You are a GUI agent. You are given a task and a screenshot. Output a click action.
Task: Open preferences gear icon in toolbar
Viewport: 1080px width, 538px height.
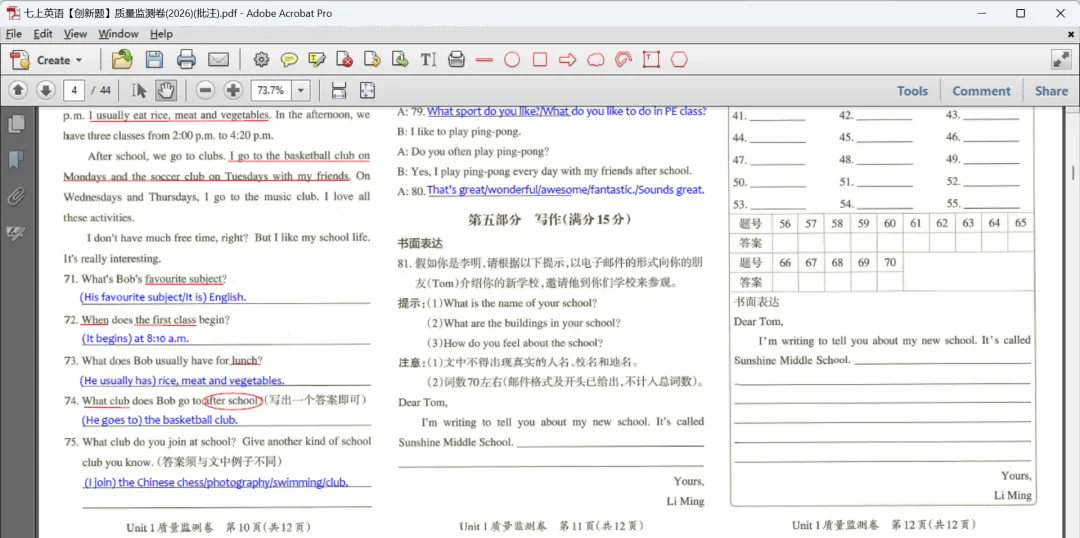pyautogui.click(x=260, y=60)
